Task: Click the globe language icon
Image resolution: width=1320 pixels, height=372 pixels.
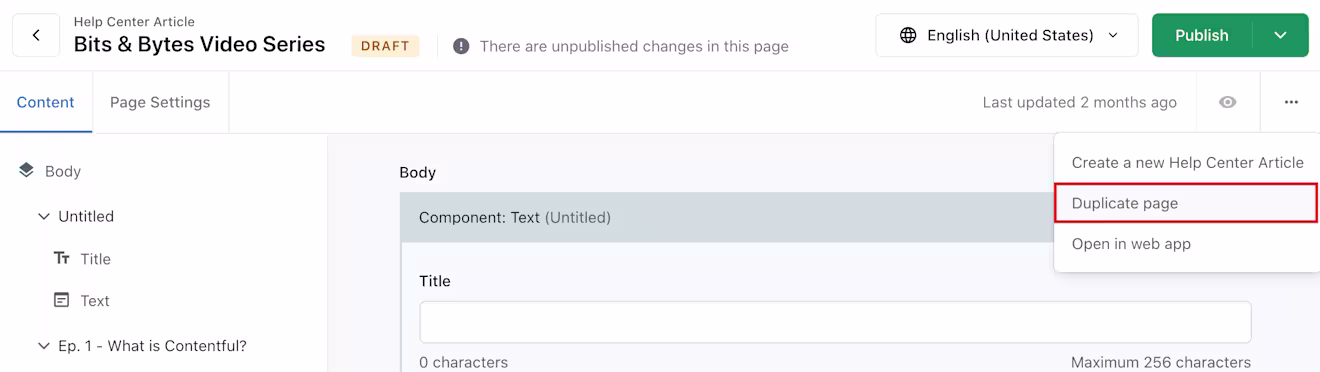Action: (x=908, y=35)
